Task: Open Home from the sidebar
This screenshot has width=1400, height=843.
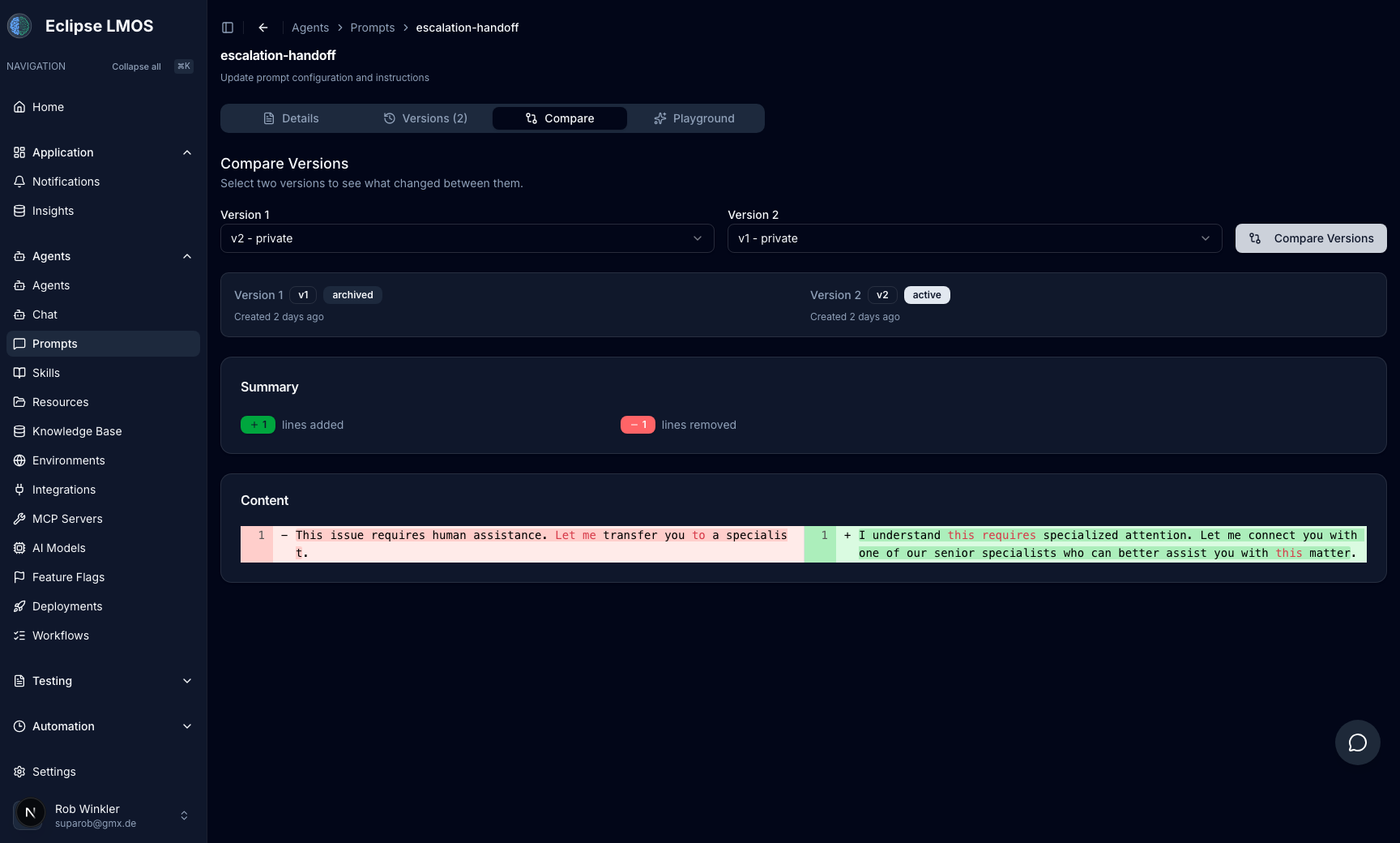Action: (x=103, y=107)
